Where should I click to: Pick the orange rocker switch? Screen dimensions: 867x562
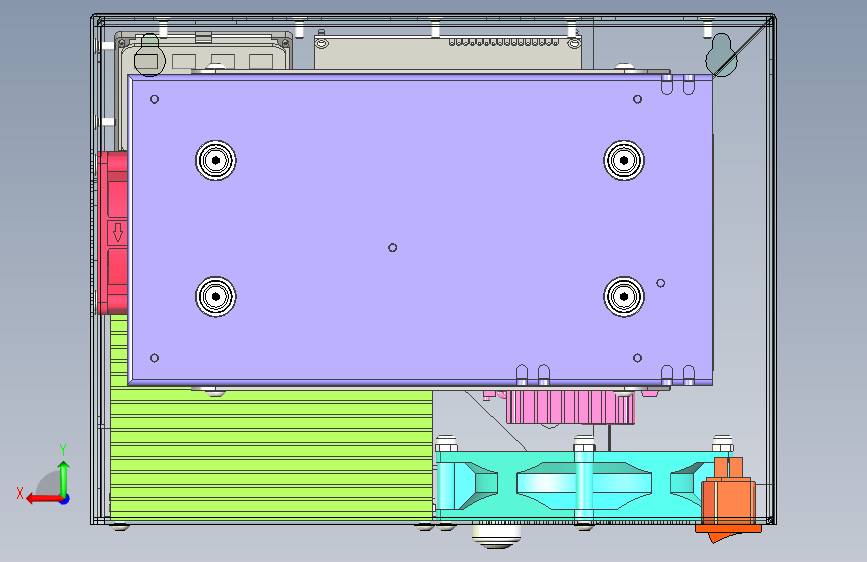coord(729,499)
